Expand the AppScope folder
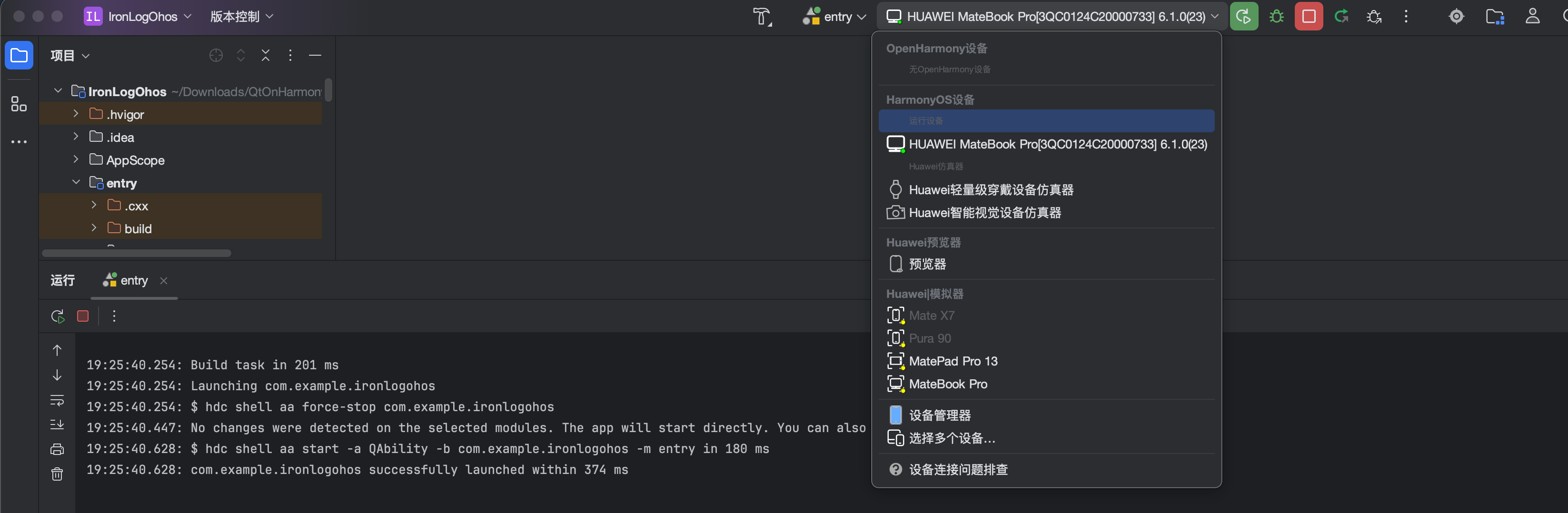 coord(76,159)
